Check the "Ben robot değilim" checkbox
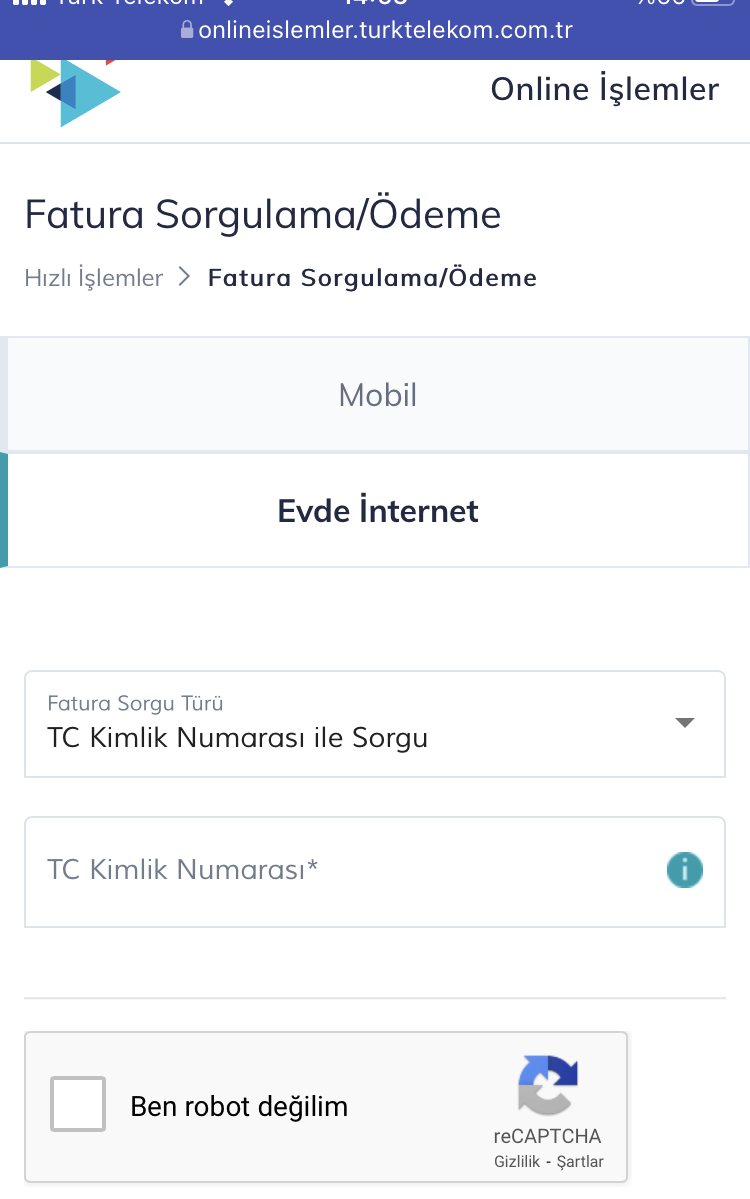The height and width of the screenshot is (1199, 750). click(78, 1104)
